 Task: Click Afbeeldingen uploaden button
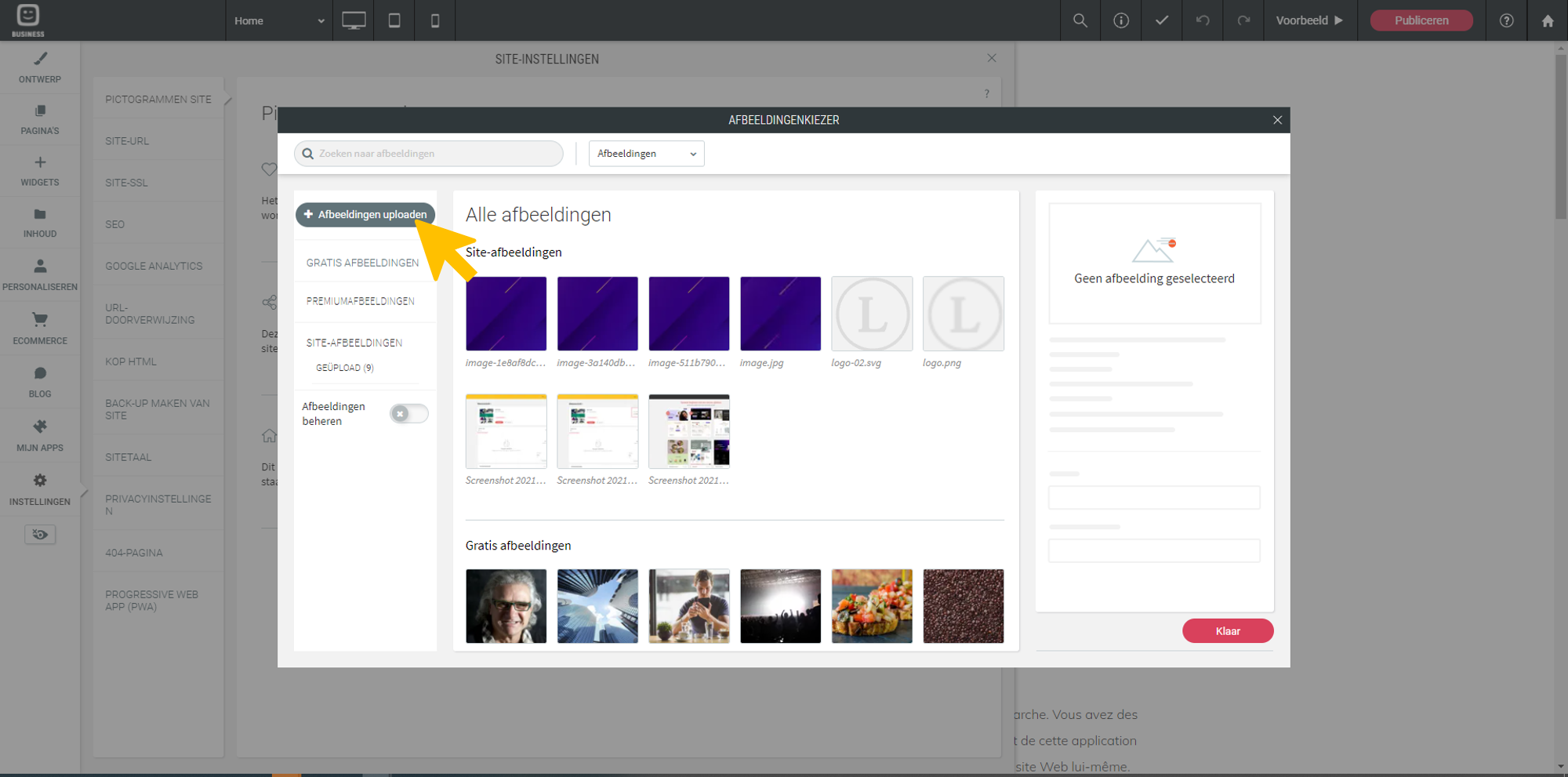tap(365, 214)
